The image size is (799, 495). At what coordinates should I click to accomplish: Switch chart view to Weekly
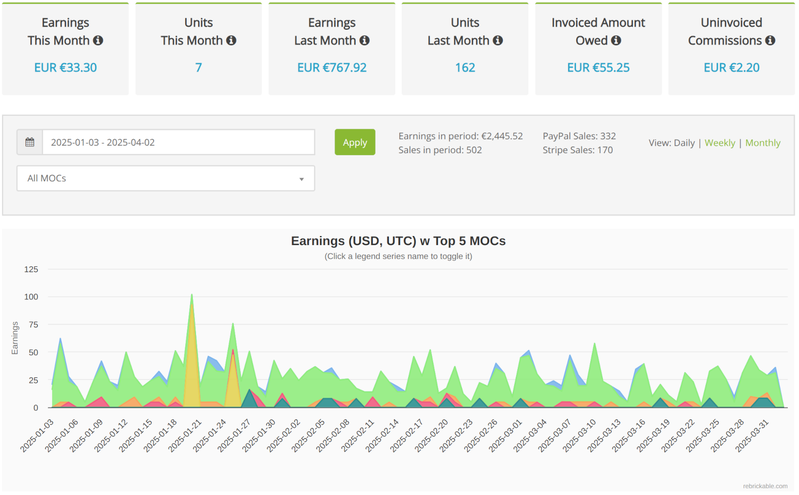click(x=719, y=143)
